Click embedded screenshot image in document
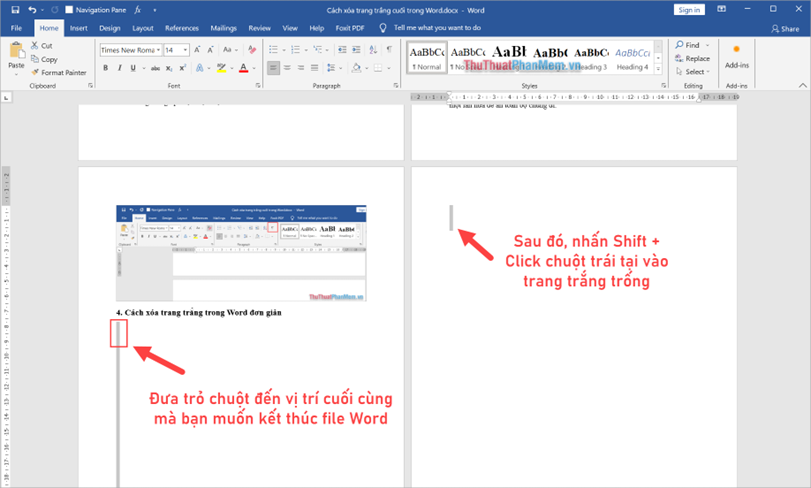The image size is (811, 488). [x=241, y=253]
